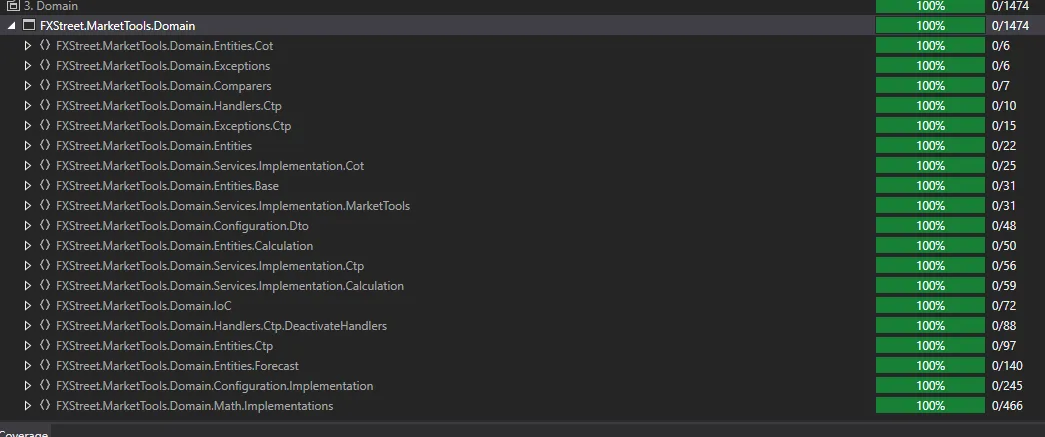Click namespace icon of Entities.Calculation row

pos(45,246)
